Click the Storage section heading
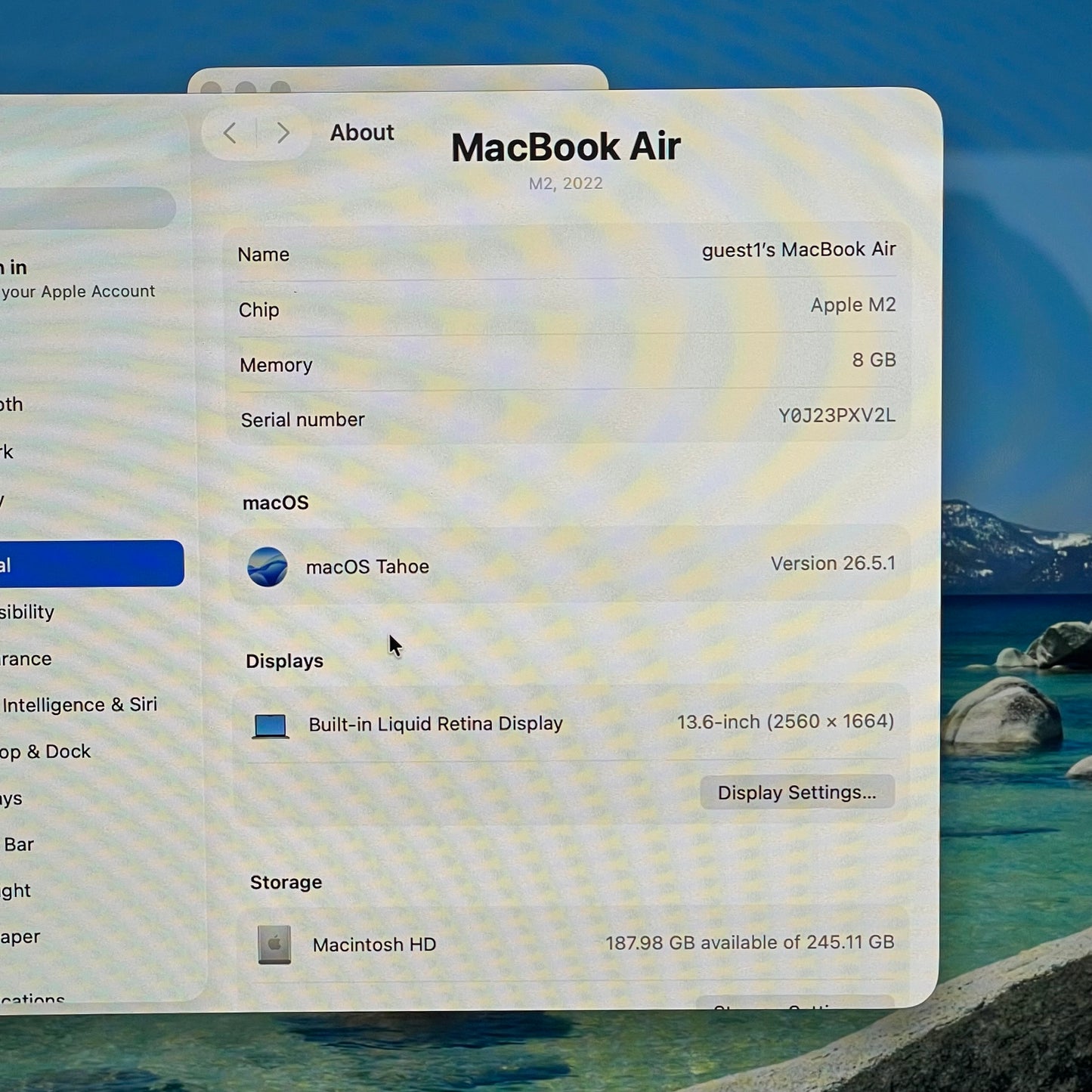Image resolution: width=1092 pixels, height=1092 pixels. (x=286, y=883)
